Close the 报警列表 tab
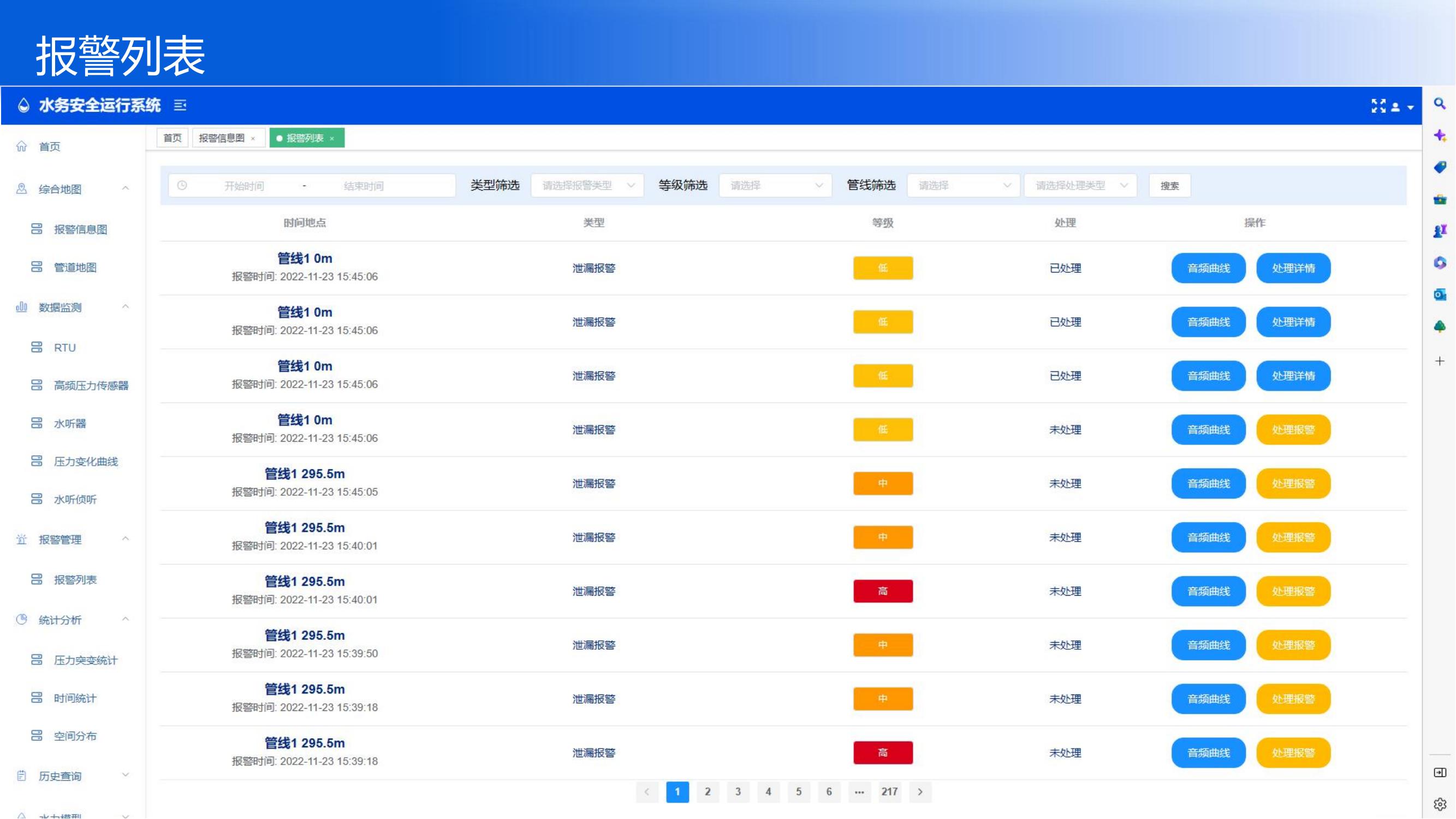The height and width of the screenshot is (819, 1456). (332, 139)
